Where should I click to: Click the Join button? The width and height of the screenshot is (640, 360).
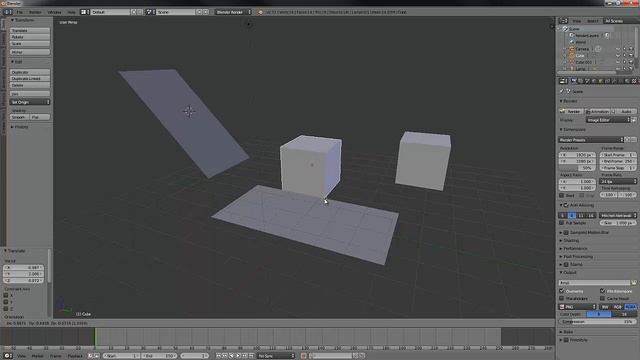pos(30,94)
